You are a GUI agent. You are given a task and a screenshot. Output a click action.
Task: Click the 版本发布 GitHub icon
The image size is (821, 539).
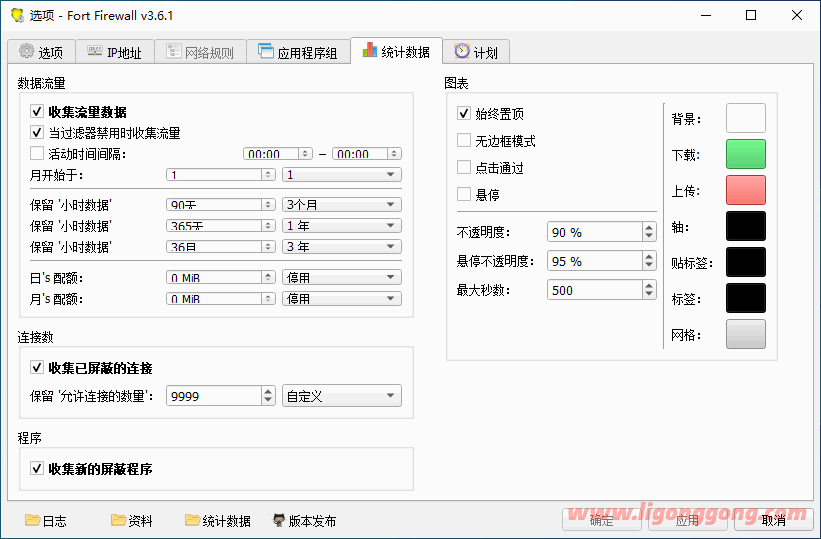pos(279,520)
